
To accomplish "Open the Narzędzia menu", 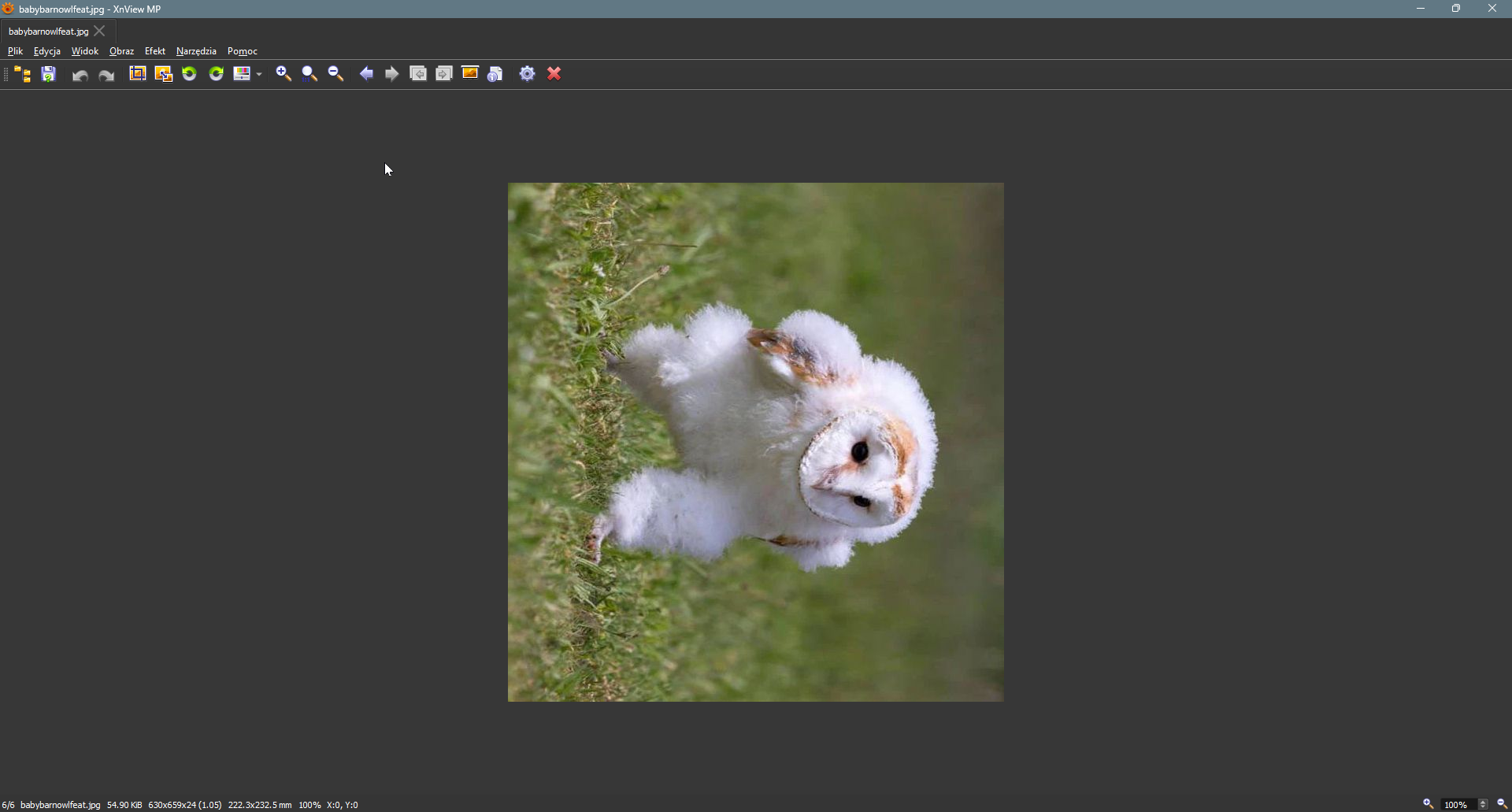I will pos(196,51).
